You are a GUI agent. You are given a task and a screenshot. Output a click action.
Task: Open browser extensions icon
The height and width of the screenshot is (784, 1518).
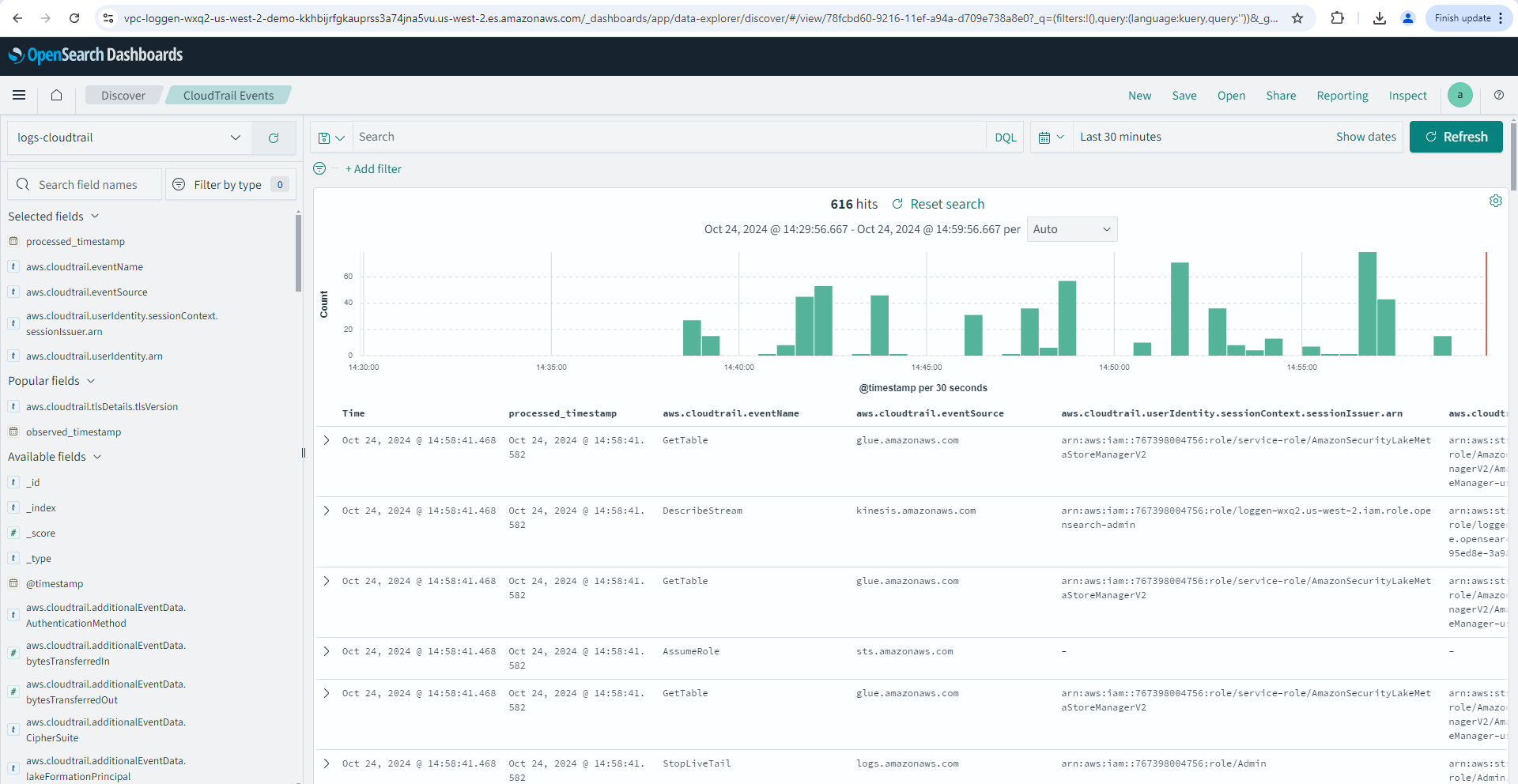pos(1338,18)
